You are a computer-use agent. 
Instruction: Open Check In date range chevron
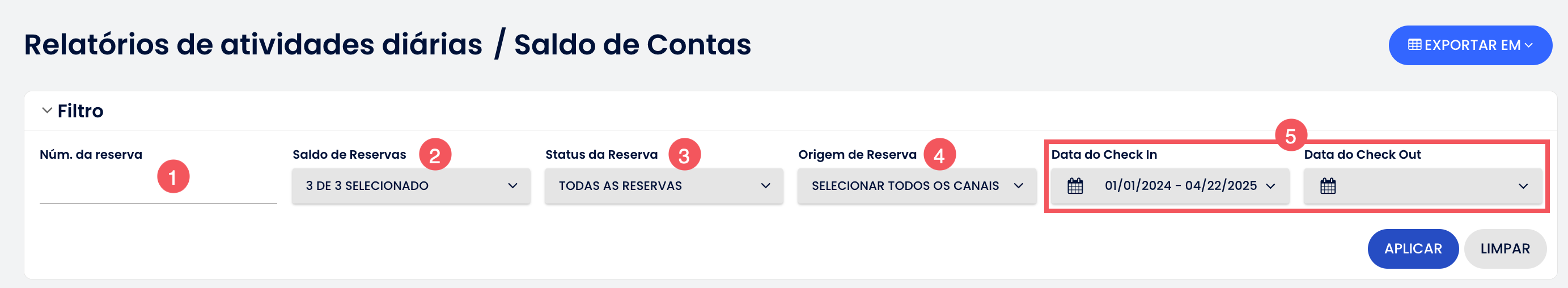(x=1270, y=186)
